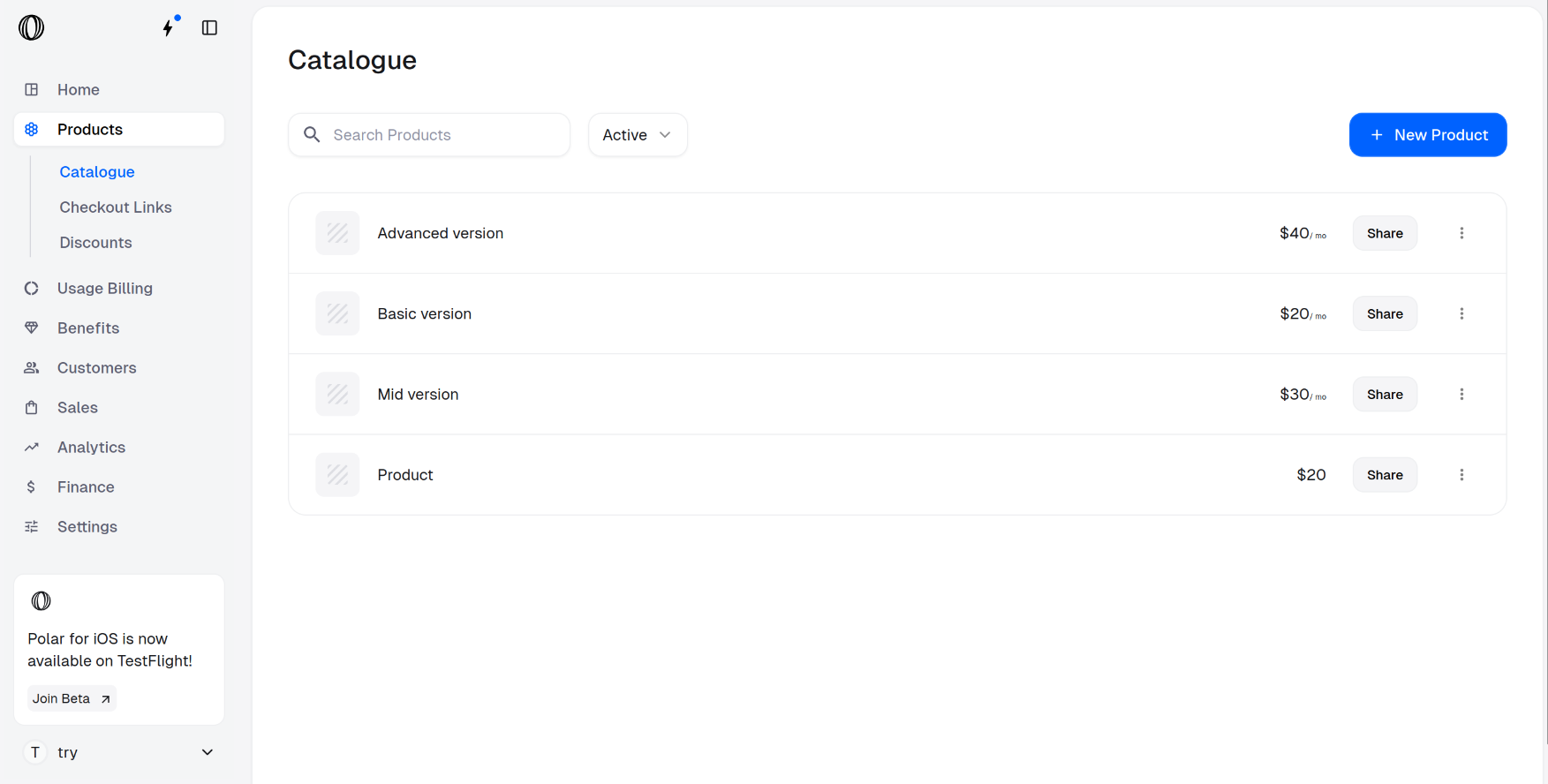The height and width of the screenshot is (784, 1548).
Task: Click the $20 one-time Product price
Action: (x=1311, y=474)
